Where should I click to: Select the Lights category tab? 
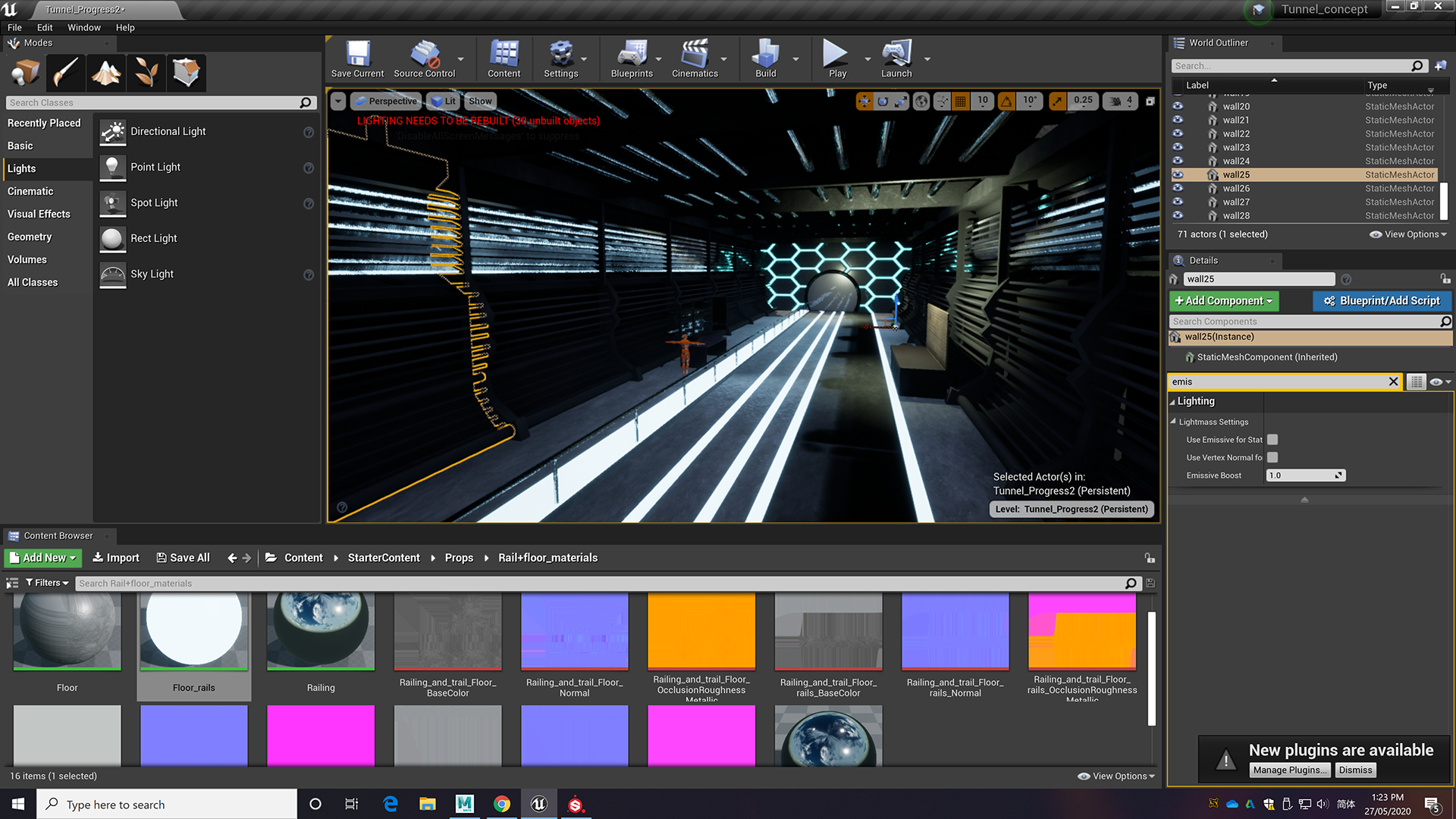coord(47,168)
